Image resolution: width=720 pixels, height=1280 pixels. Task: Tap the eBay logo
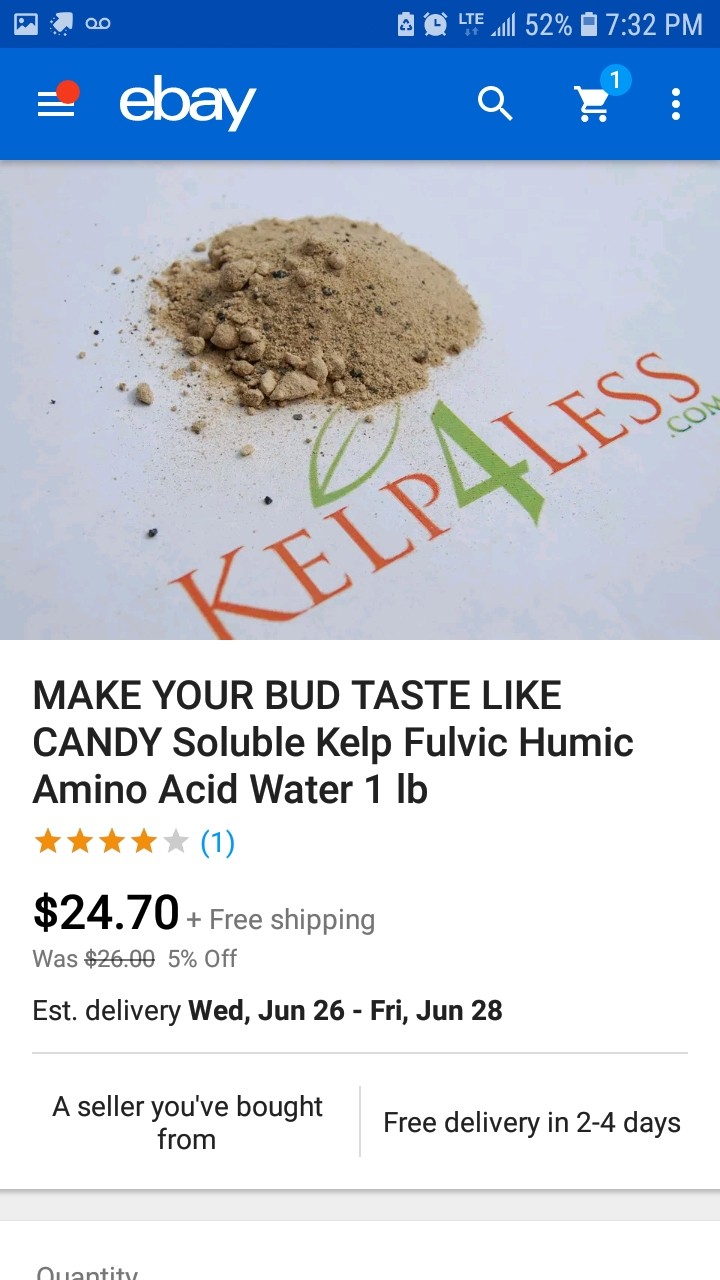click(187, 104)
